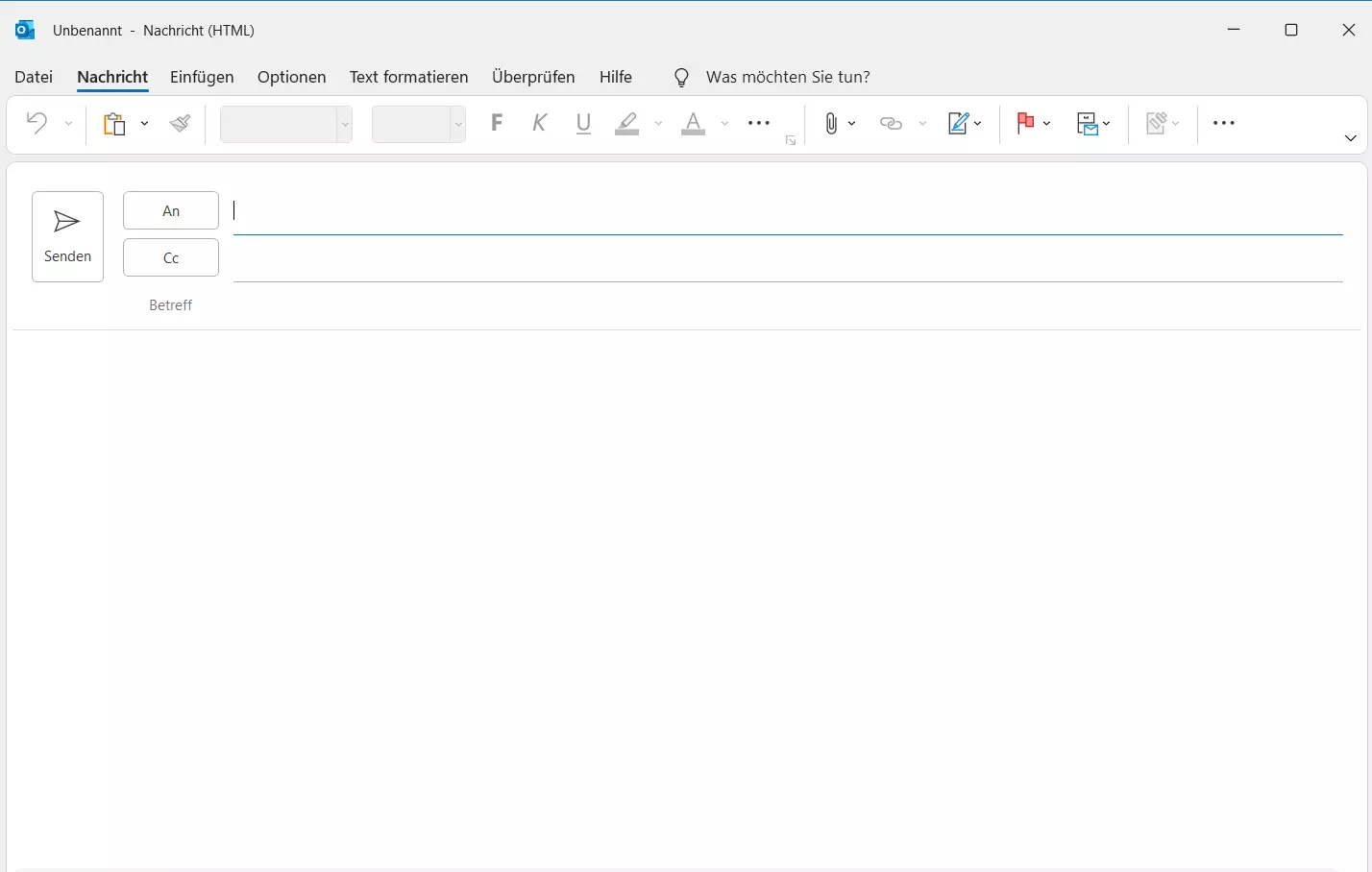Toggle bold (F) formatting

(x=497, y=123)
